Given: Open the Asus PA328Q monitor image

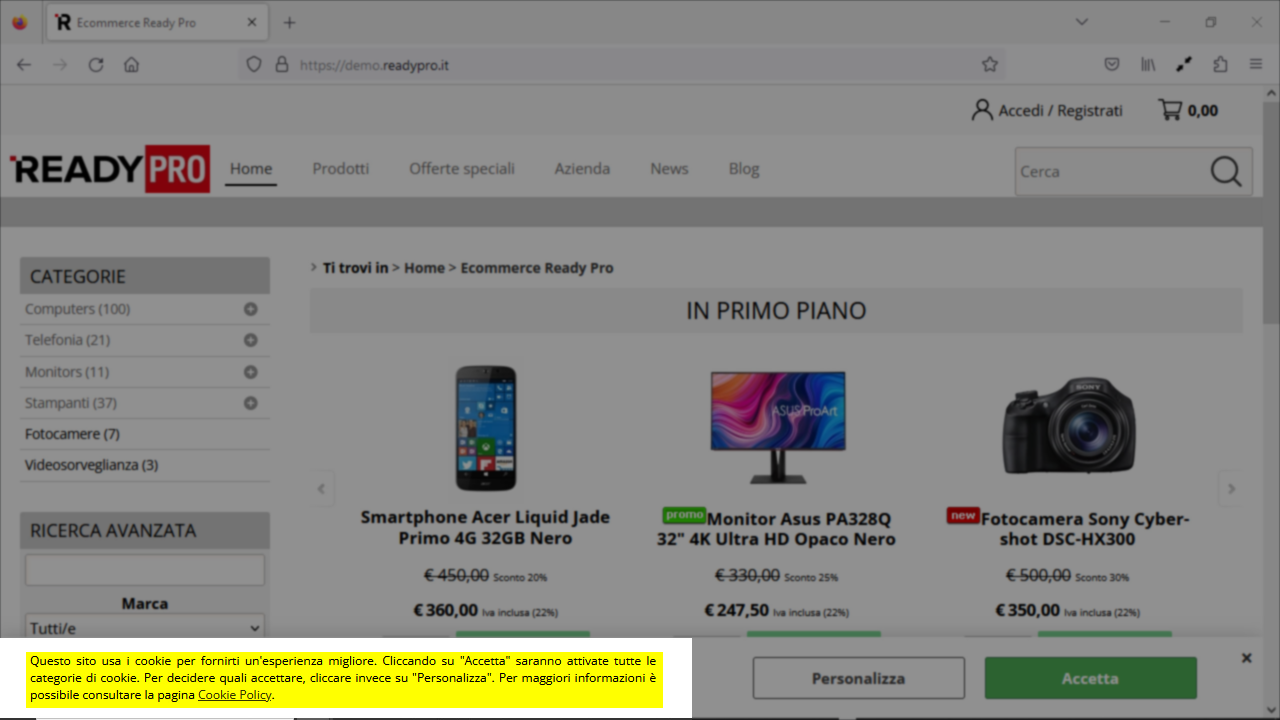Looking at the screenshot, I should 777,426.
